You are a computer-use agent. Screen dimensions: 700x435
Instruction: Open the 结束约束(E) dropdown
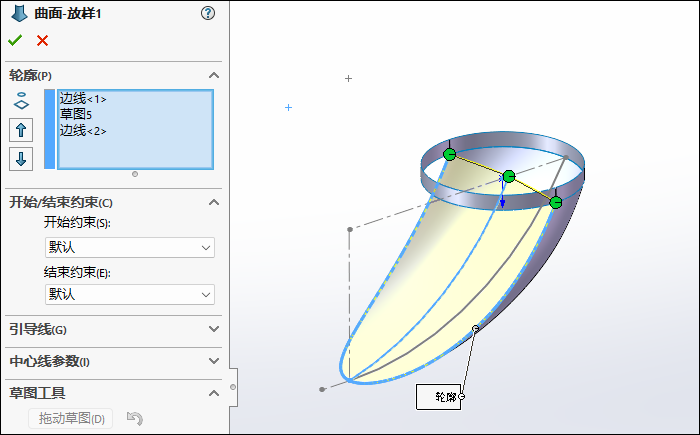130,294
